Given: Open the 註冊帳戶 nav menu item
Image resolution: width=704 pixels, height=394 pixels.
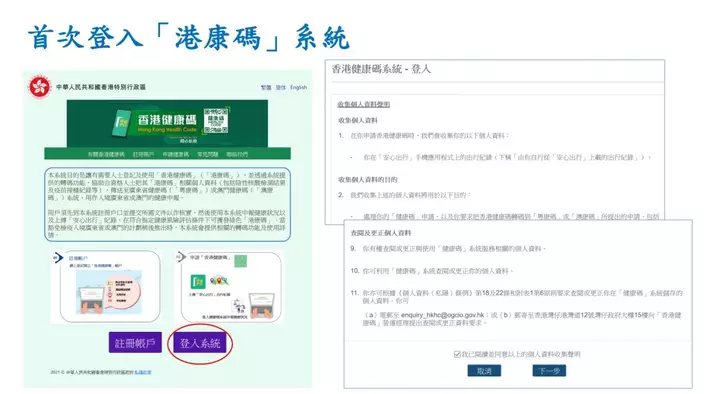Looking at the screenshot, I should coord(143,154).
